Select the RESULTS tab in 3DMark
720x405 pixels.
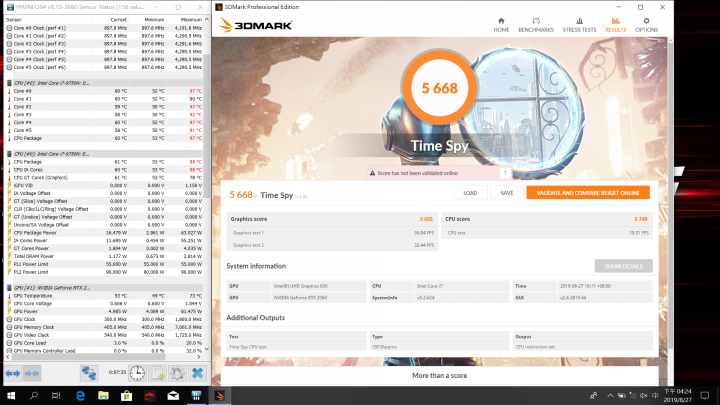tap(615, 25)
